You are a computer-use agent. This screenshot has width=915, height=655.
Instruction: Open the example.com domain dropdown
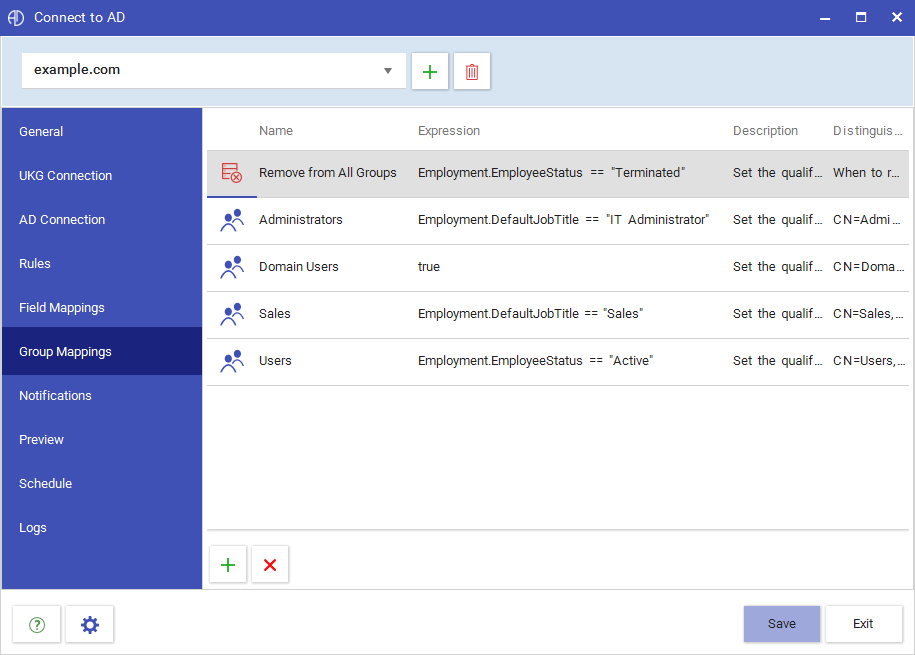coord(214,71)
